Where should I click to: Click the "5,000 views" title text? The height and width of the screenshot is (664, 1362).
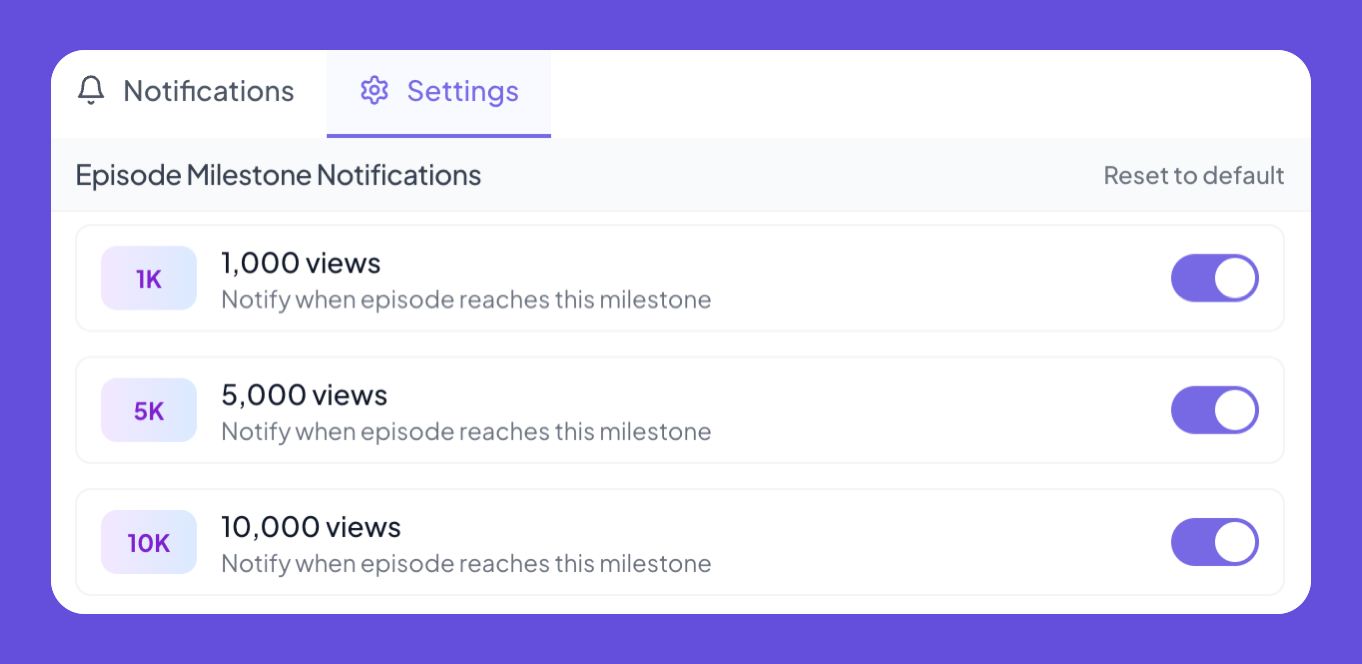click(x=304, y=396)
